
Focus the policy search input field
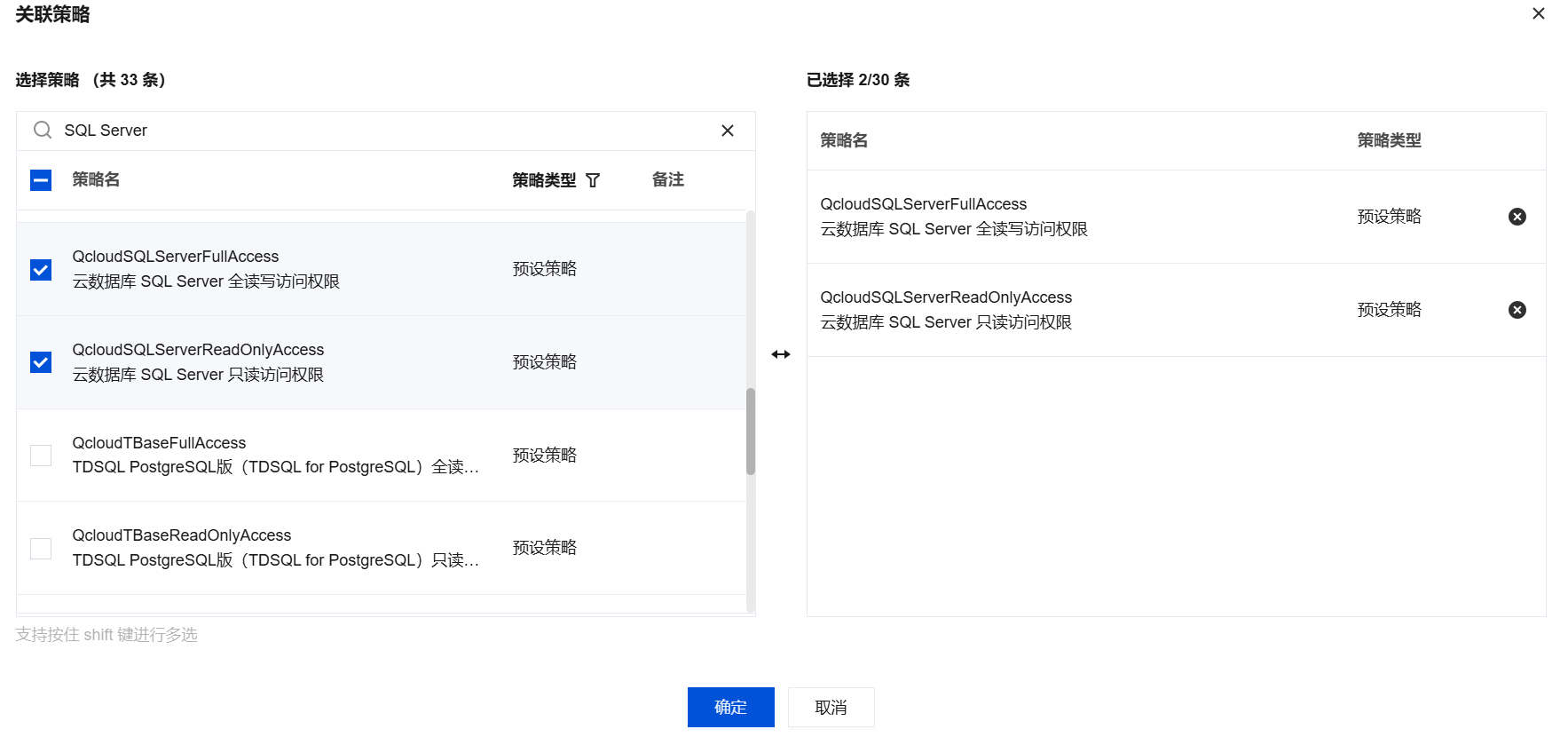(x=386, y=131)
